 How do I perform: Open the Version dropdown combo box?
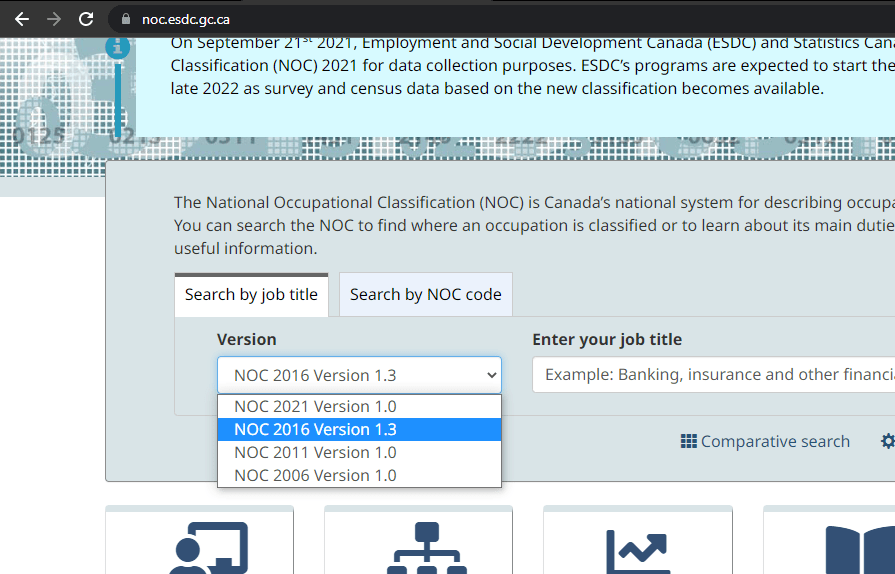360,375
